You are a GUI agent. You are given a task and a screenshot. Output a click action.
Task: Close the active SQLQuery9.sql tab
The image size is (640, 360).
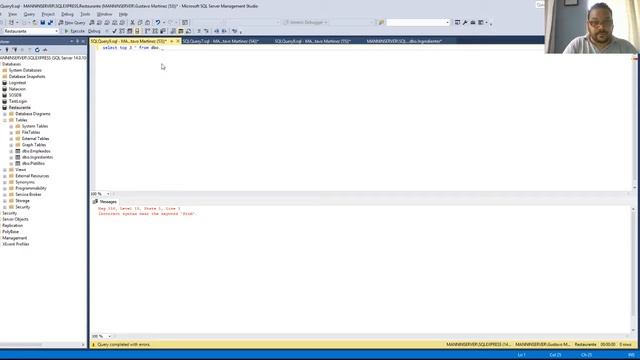click(x=178, y=41)
